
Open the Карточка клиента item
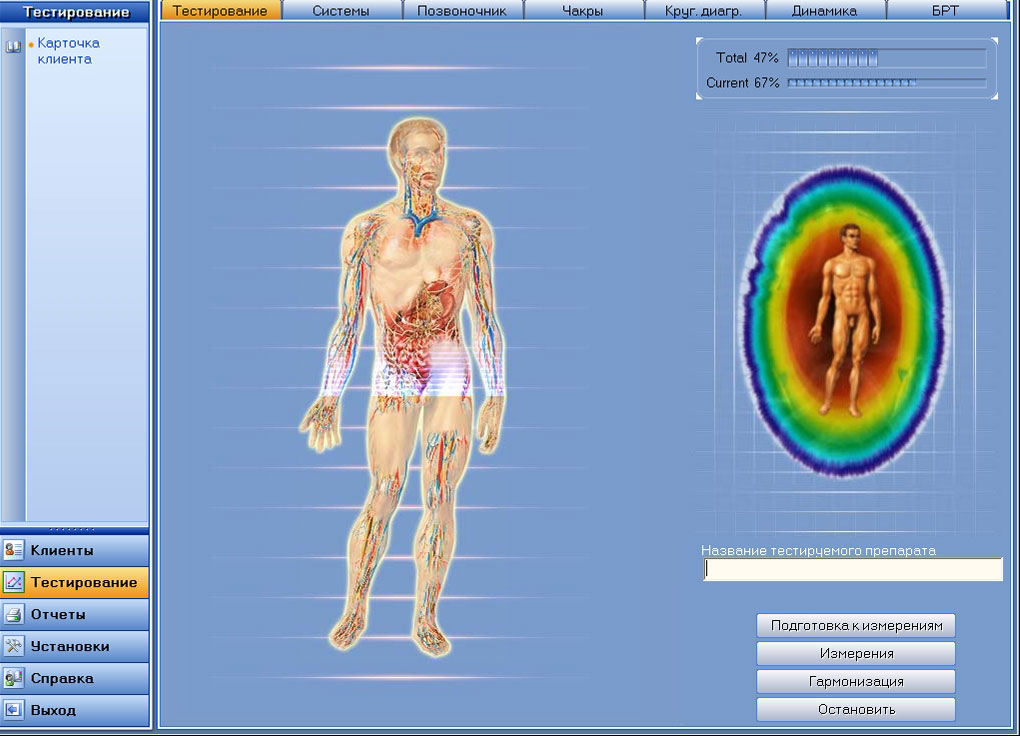[68, 51]
